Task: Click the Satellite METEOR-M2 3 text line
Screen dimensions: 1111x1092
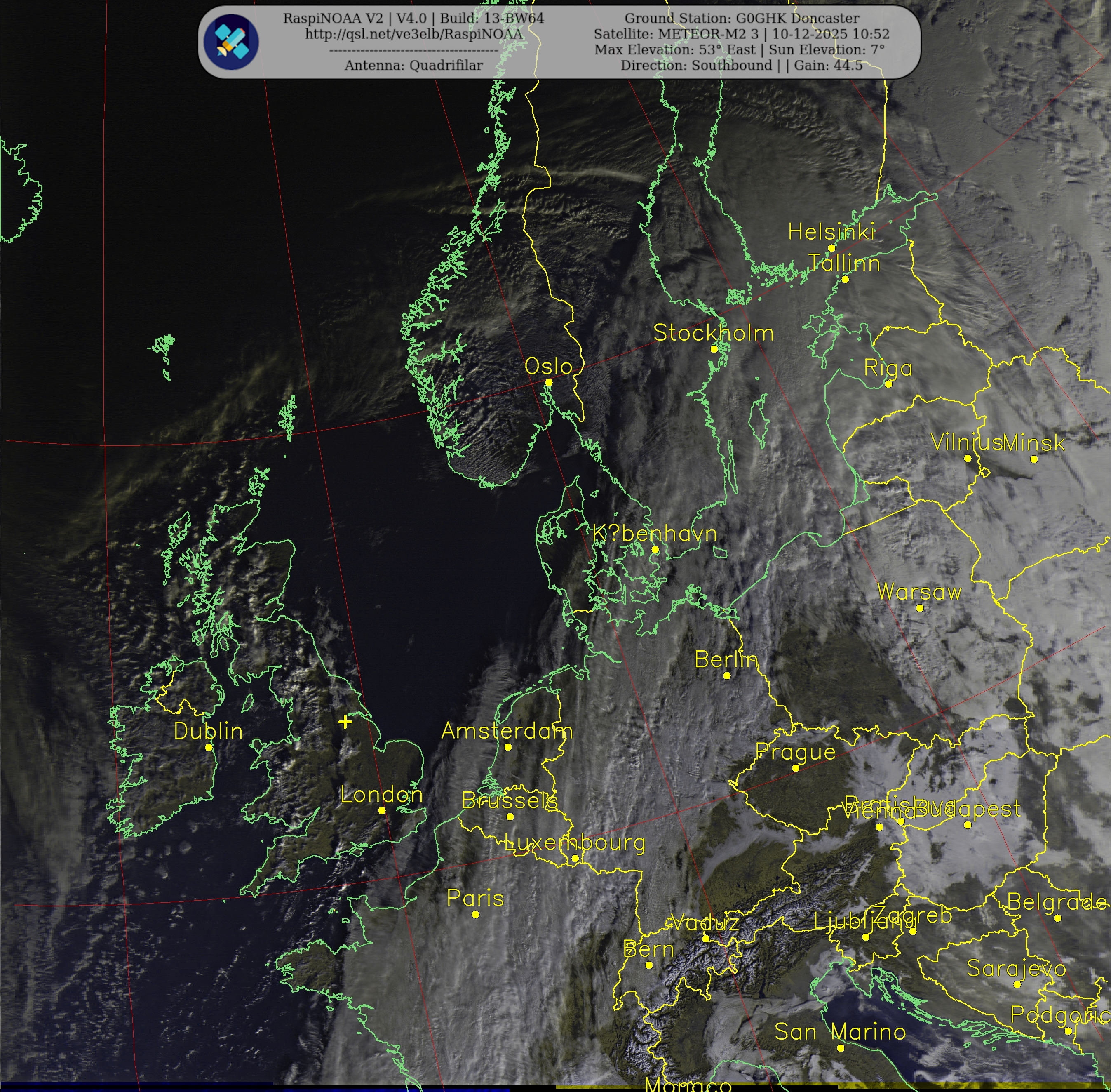Action: [742, 34]
